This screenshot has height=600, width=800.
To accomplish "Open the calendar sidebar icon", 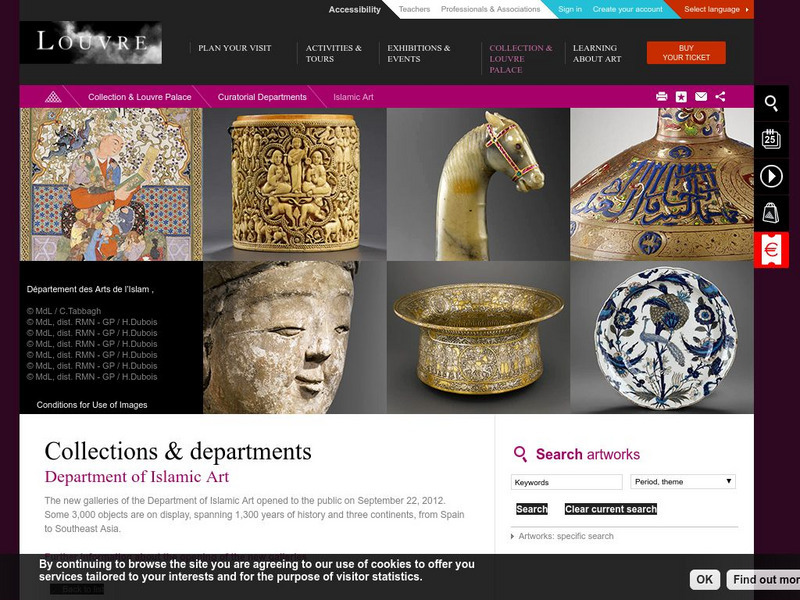I will 771,139.
